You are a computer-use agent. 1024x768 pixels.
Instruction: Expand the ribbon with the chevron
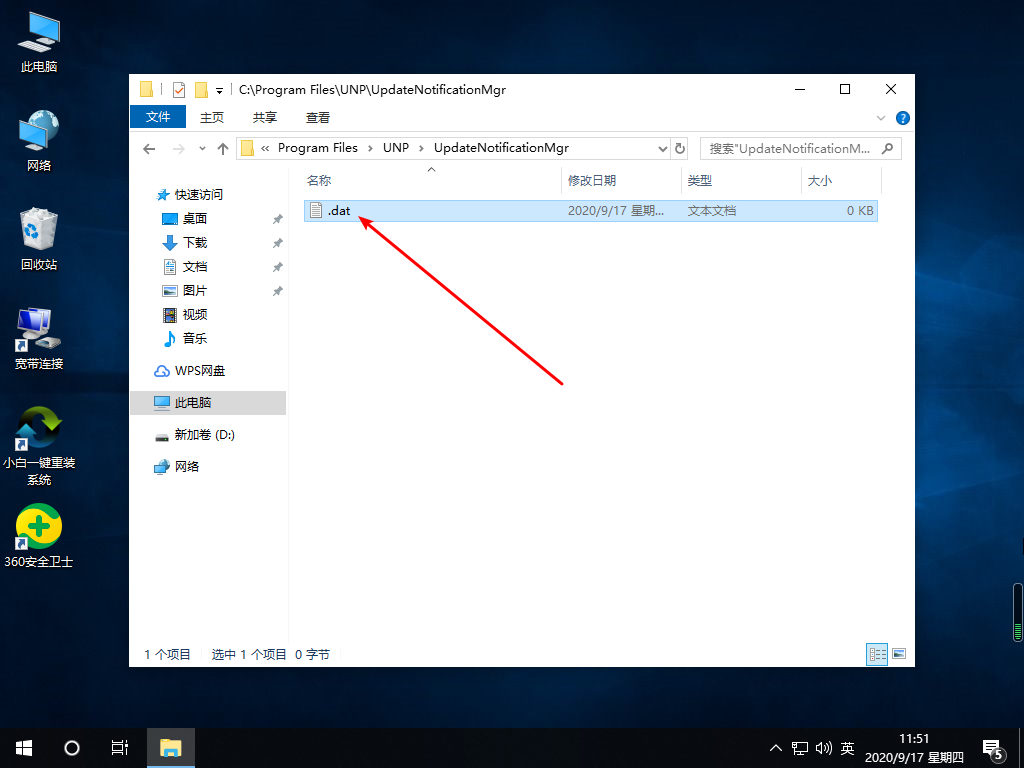point(880,118)
